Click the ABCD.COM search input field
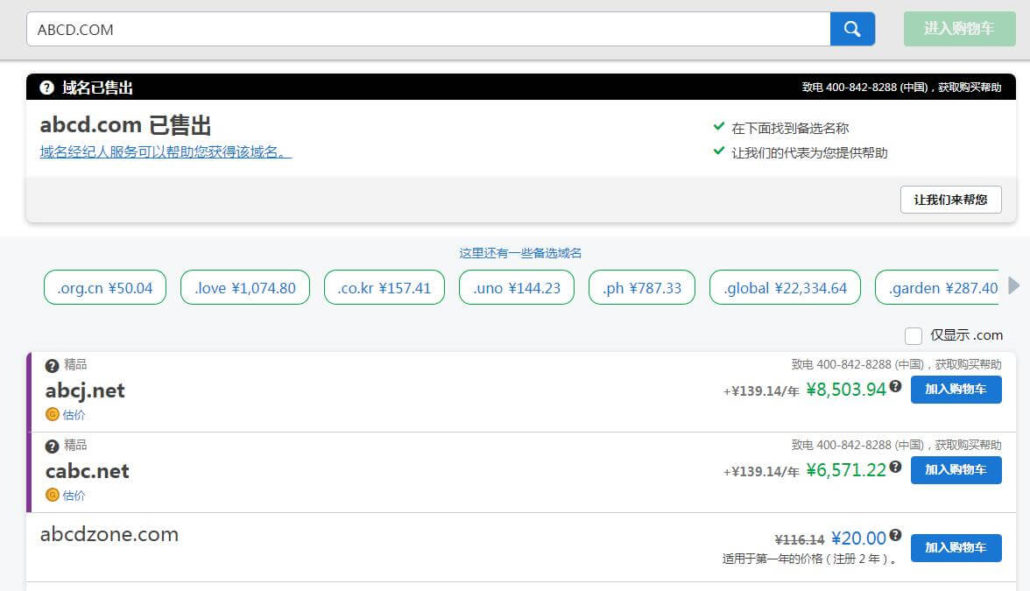 pyautogui.click(x=428, y=29)
